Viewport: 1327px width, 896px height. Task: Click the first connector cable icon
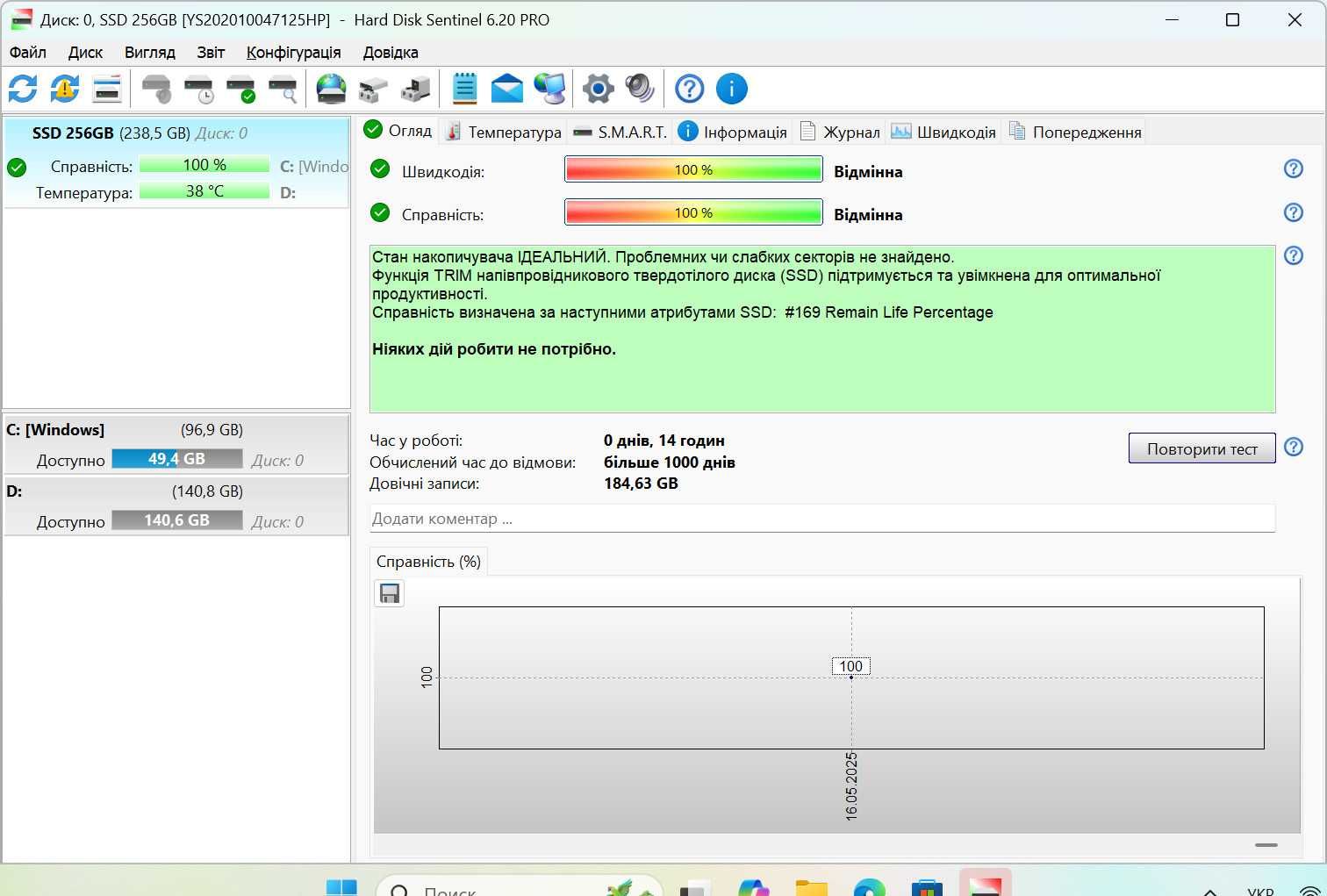coord(373,89)
